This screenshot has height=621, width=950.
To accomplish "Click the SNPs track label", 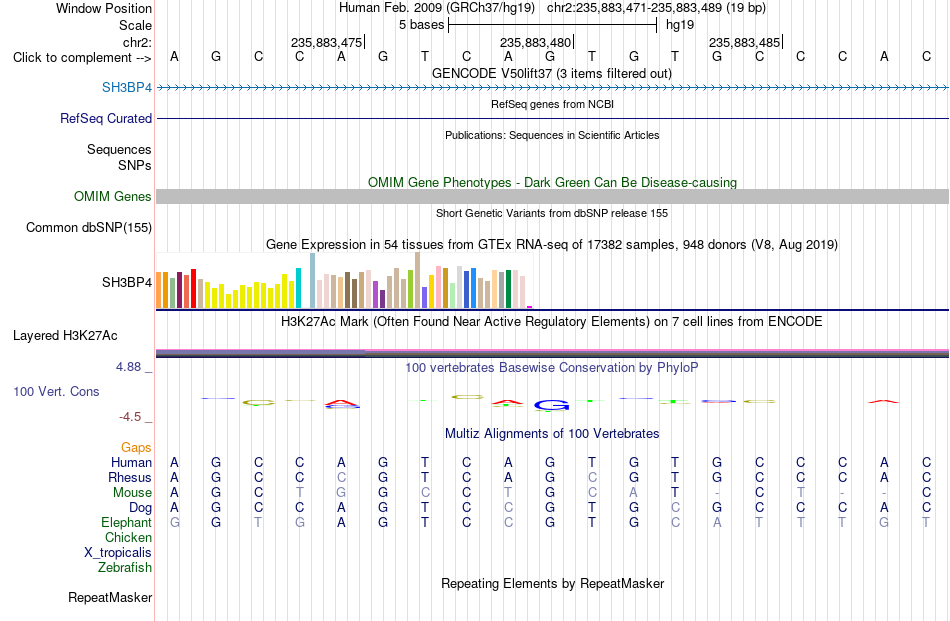I will (135, 165).
